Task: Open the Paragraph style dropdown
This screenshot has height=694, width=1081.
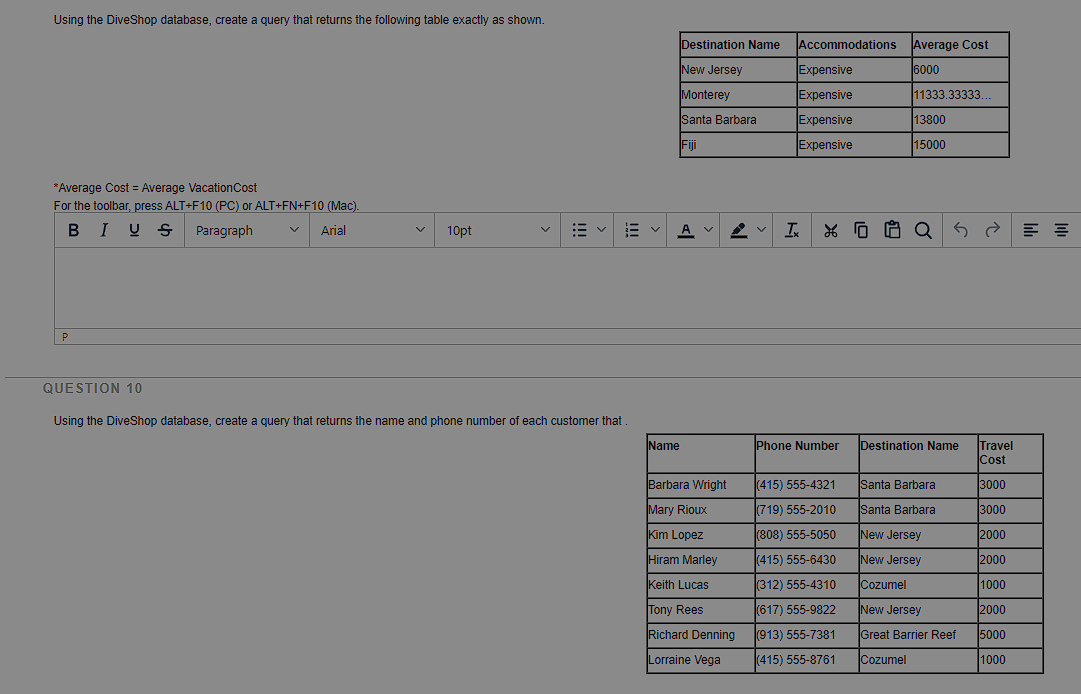Action: coord(246,230)
